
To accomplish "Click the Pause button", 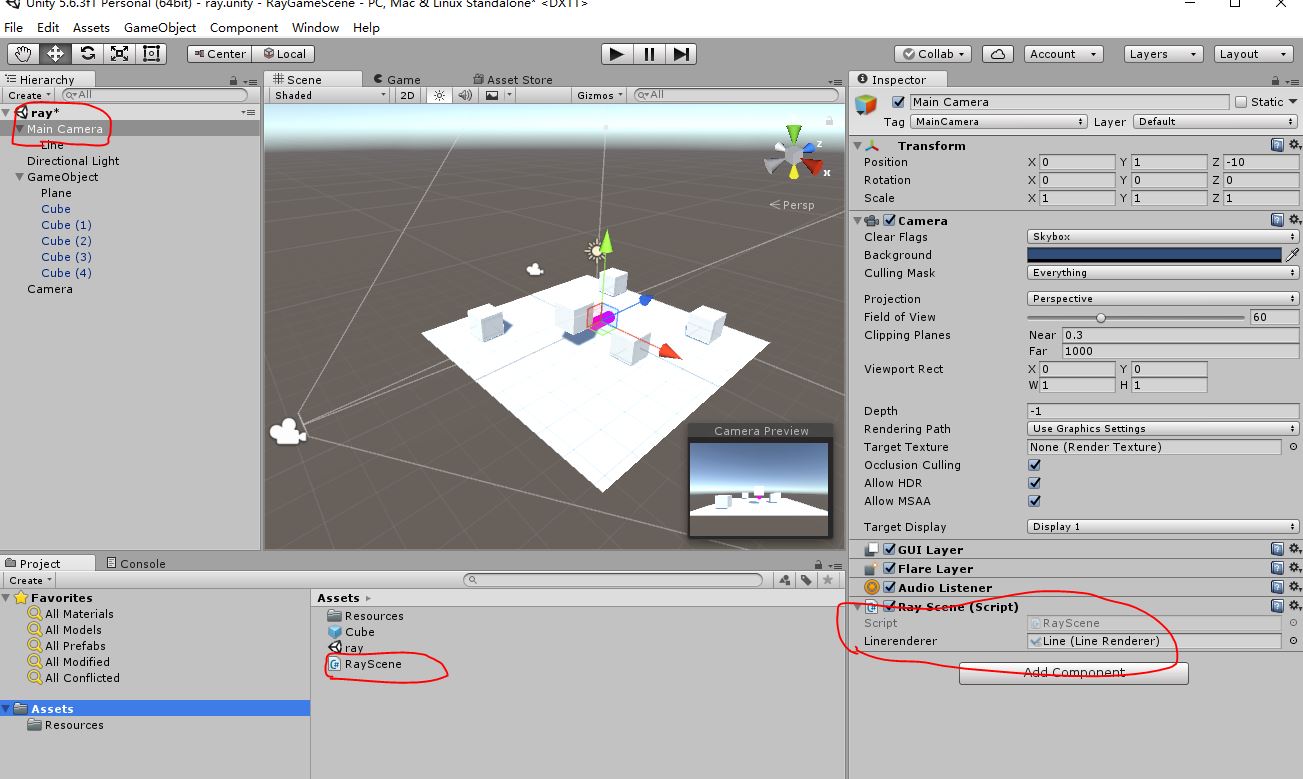I will (649, 54).
